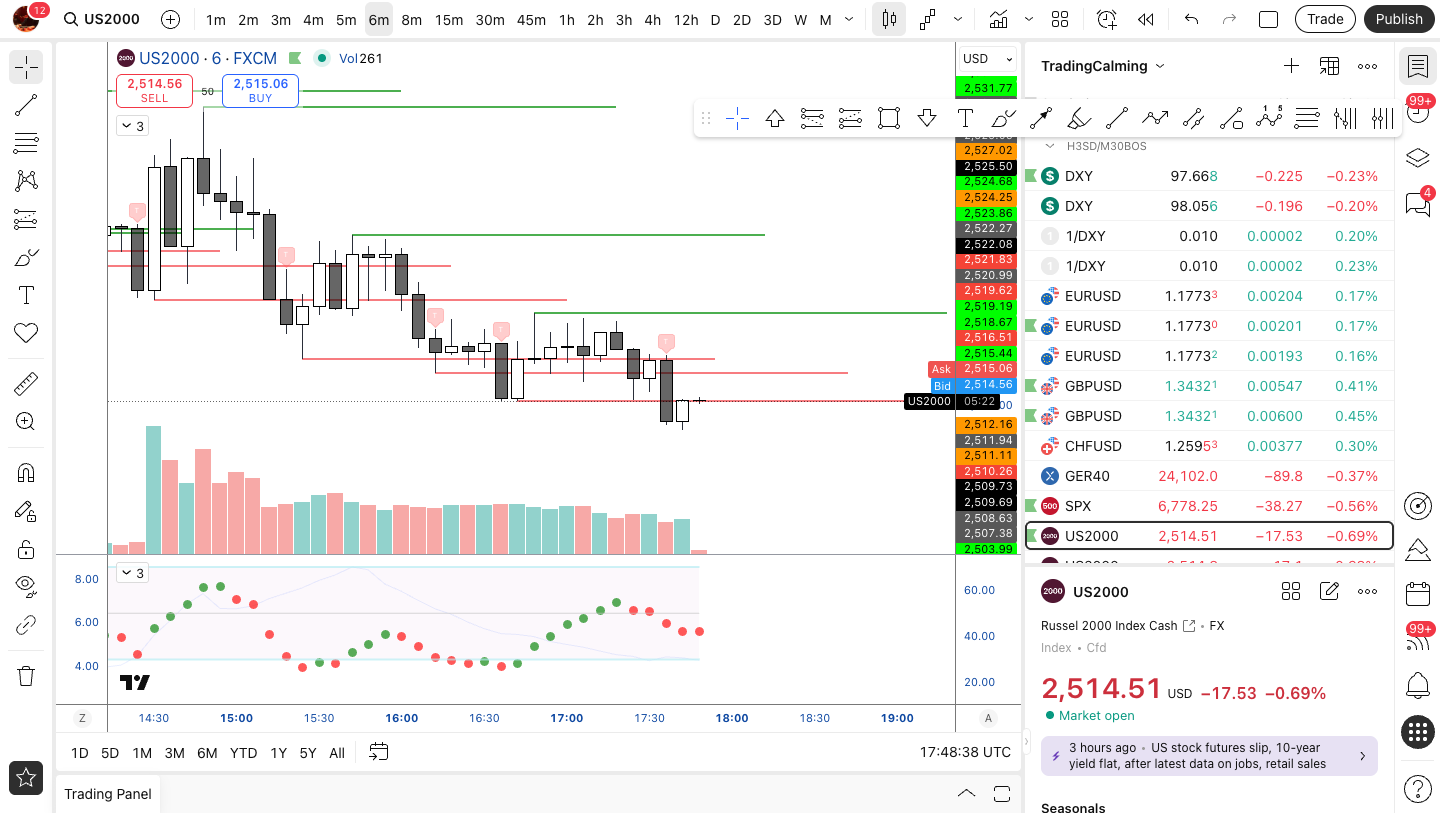Open the go to date calendar icon
Image resolution: width=1440 pixels, height=813 pixels.
379,752
